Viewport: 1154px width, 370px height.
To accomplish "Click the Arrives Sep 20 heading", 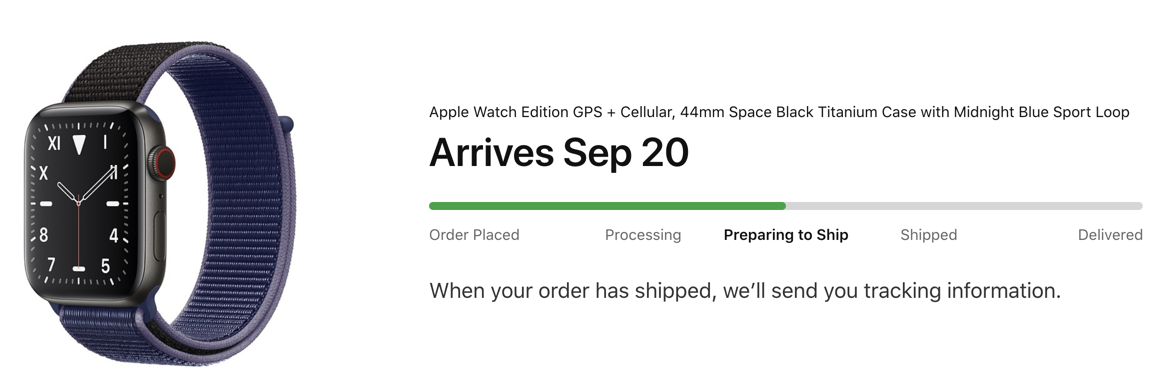I will 559,153.
